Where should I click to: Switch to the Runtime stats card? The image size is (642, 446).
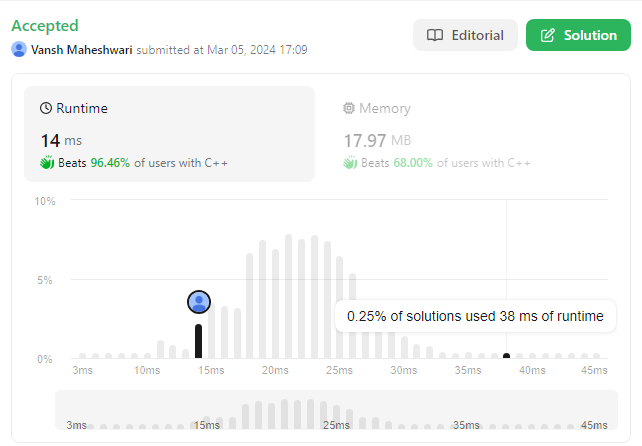[x=169, y=133]
